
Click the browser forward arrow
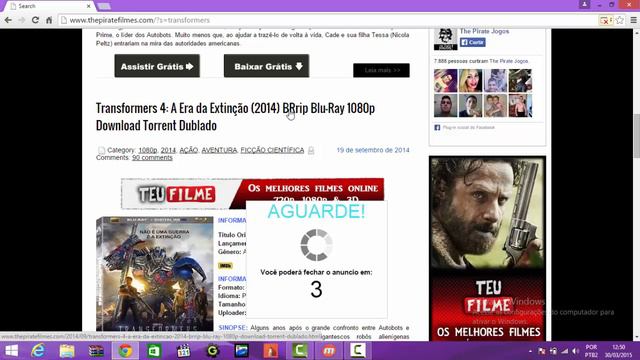(x=22, y=20)
